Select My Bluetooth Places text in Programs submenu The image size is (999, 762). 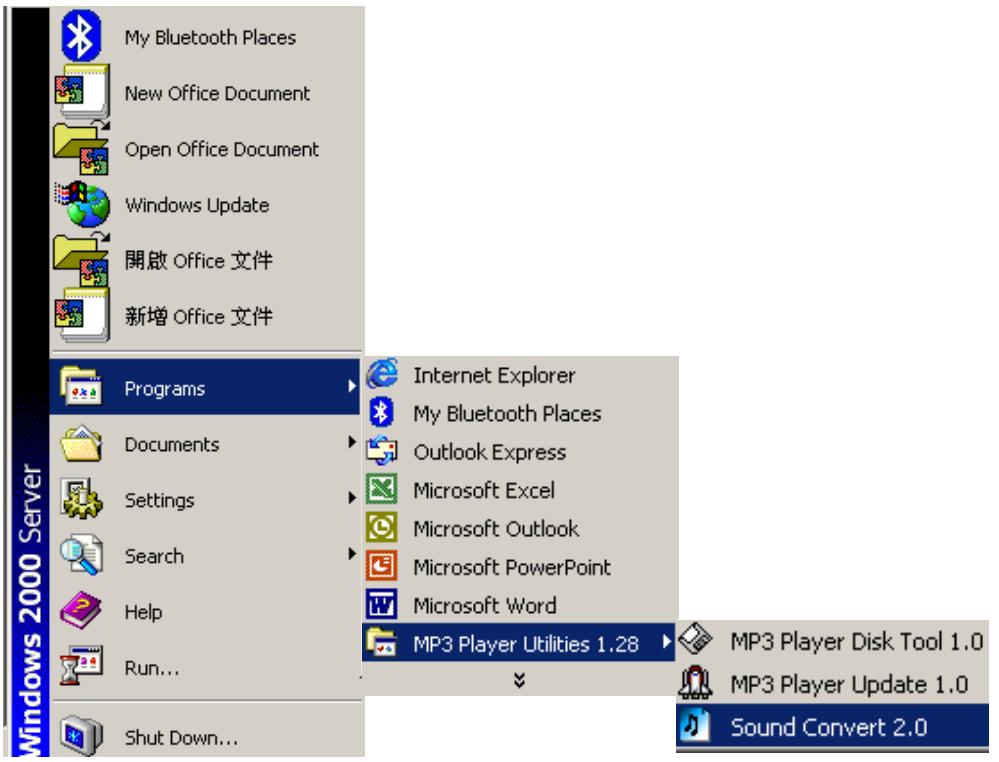click(x=507, y=414)
